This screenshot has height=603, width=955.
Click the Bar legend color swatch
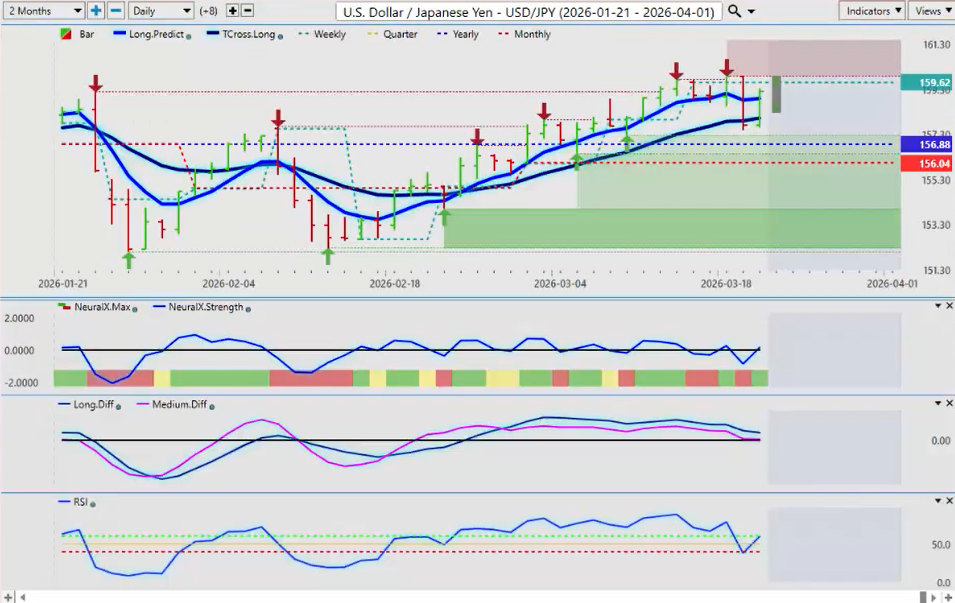pyautogui.click(x=66, y=34)
